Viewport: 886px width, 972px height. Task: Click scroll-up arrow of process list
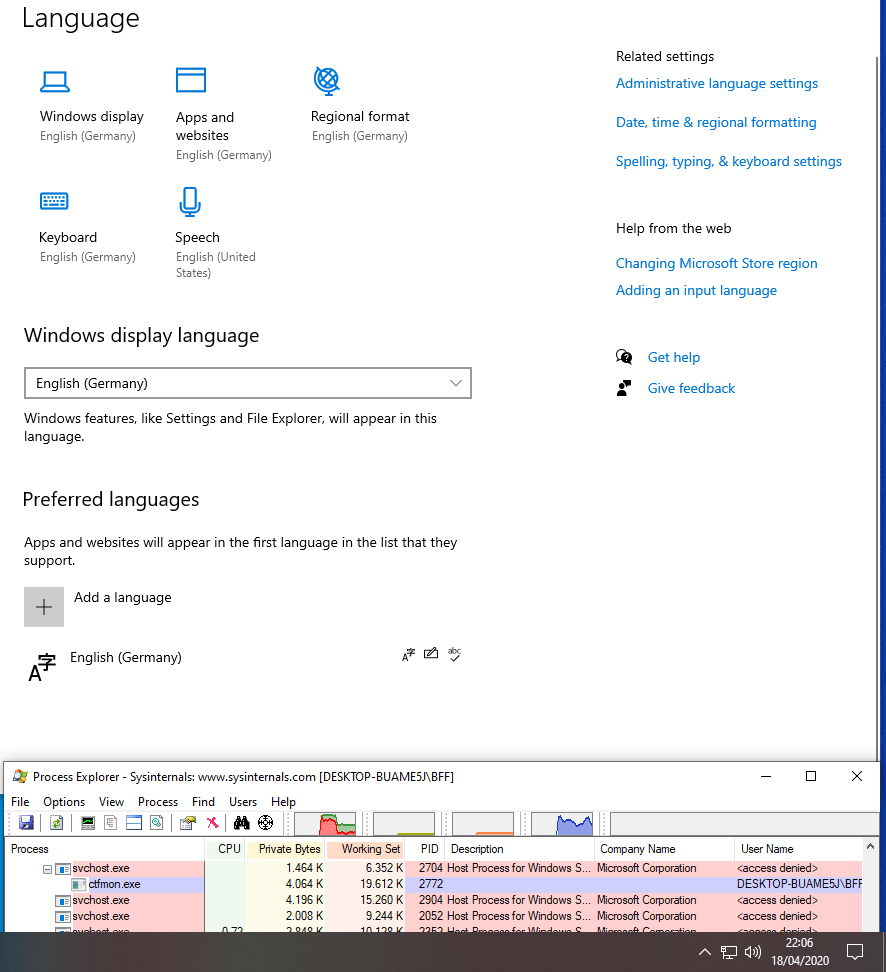point(870,847)
